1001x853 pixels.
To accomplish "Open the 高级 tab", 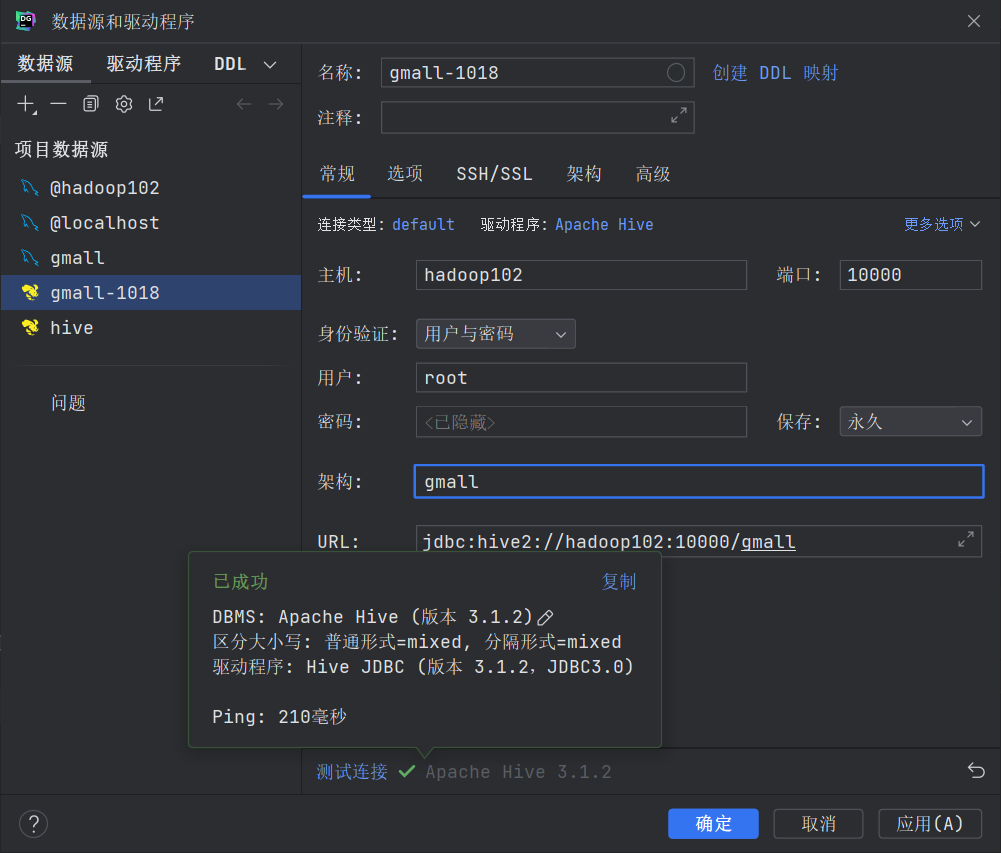I will coord(652,174).
